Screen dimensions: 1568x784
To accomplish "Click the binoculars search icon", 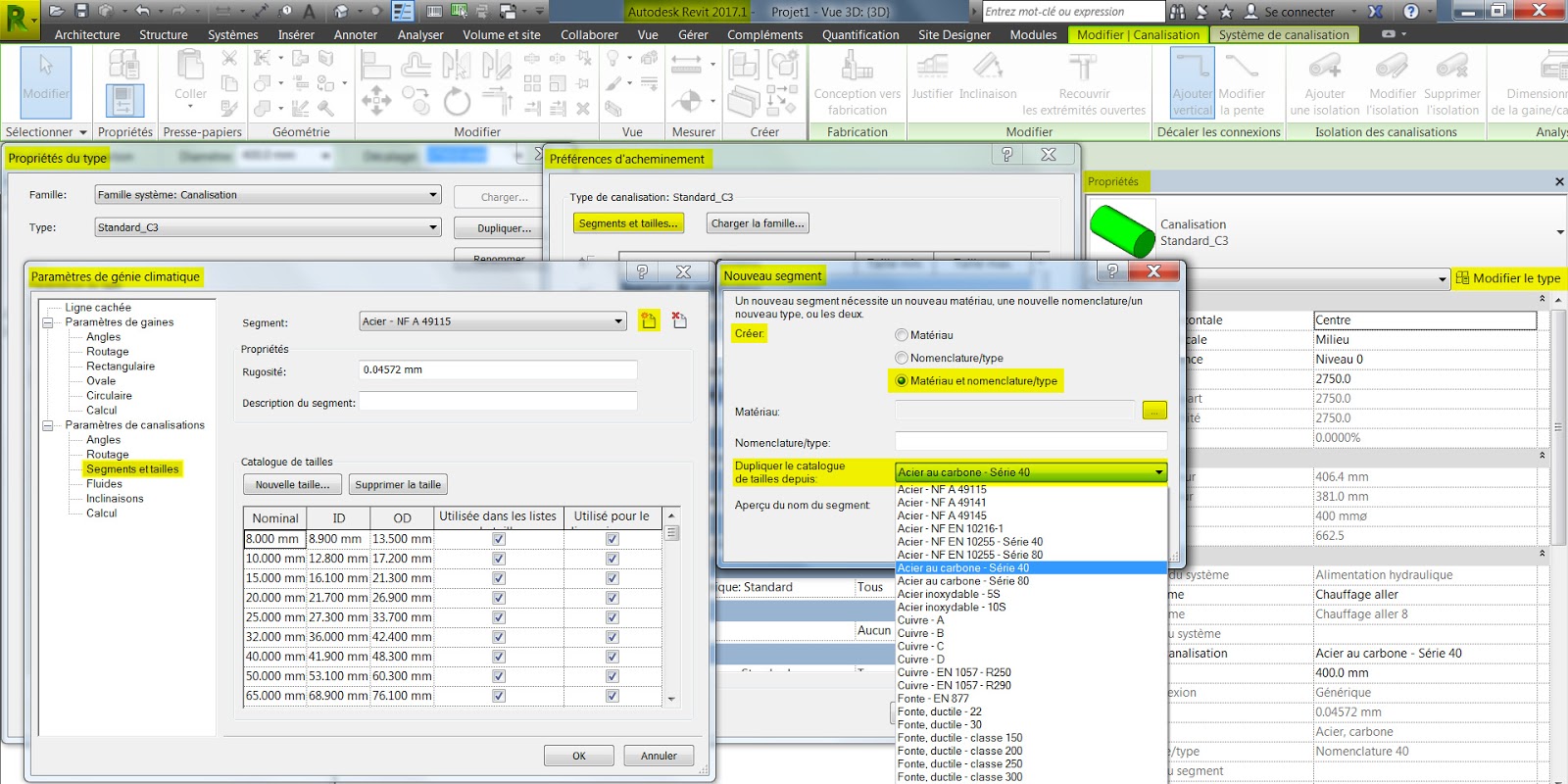I will [x=1178, y=12].
